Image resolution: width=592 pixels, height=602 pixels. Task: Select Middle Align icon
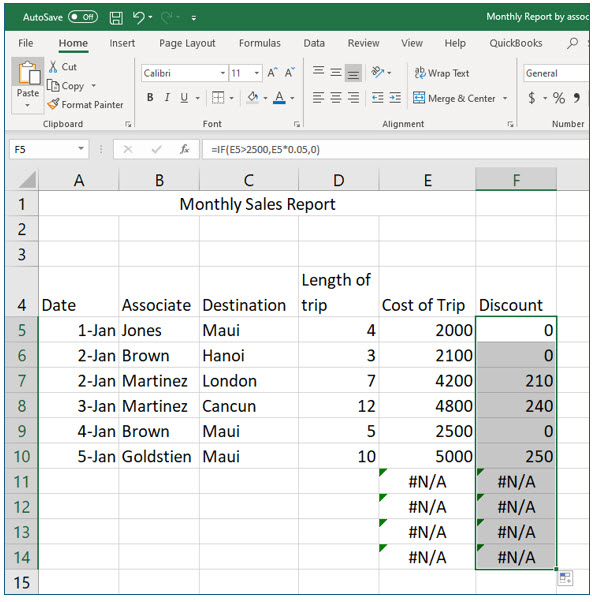[x=336, y=72]
